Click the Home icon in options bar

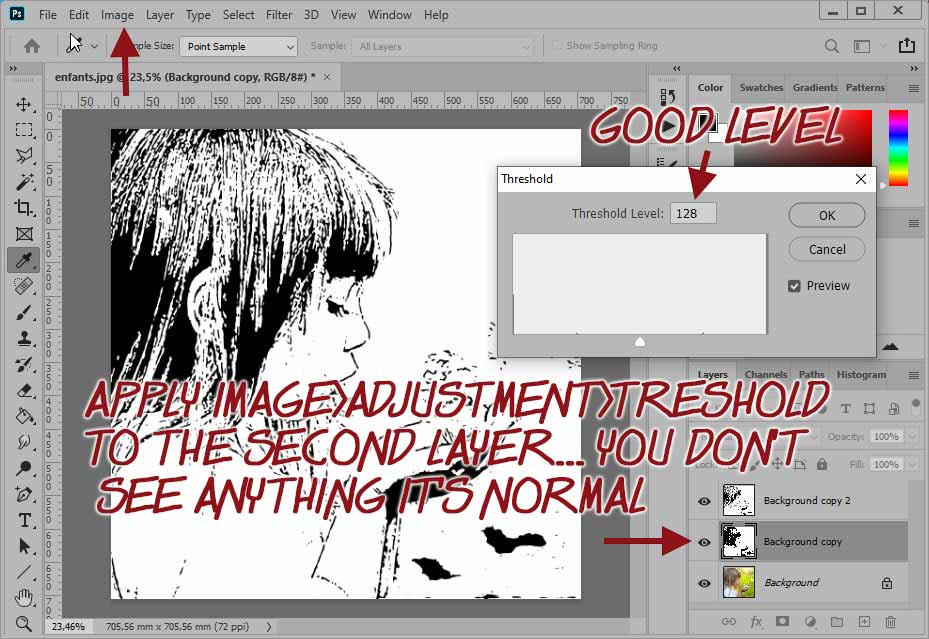pyautogui.click(x=32, y=46)
